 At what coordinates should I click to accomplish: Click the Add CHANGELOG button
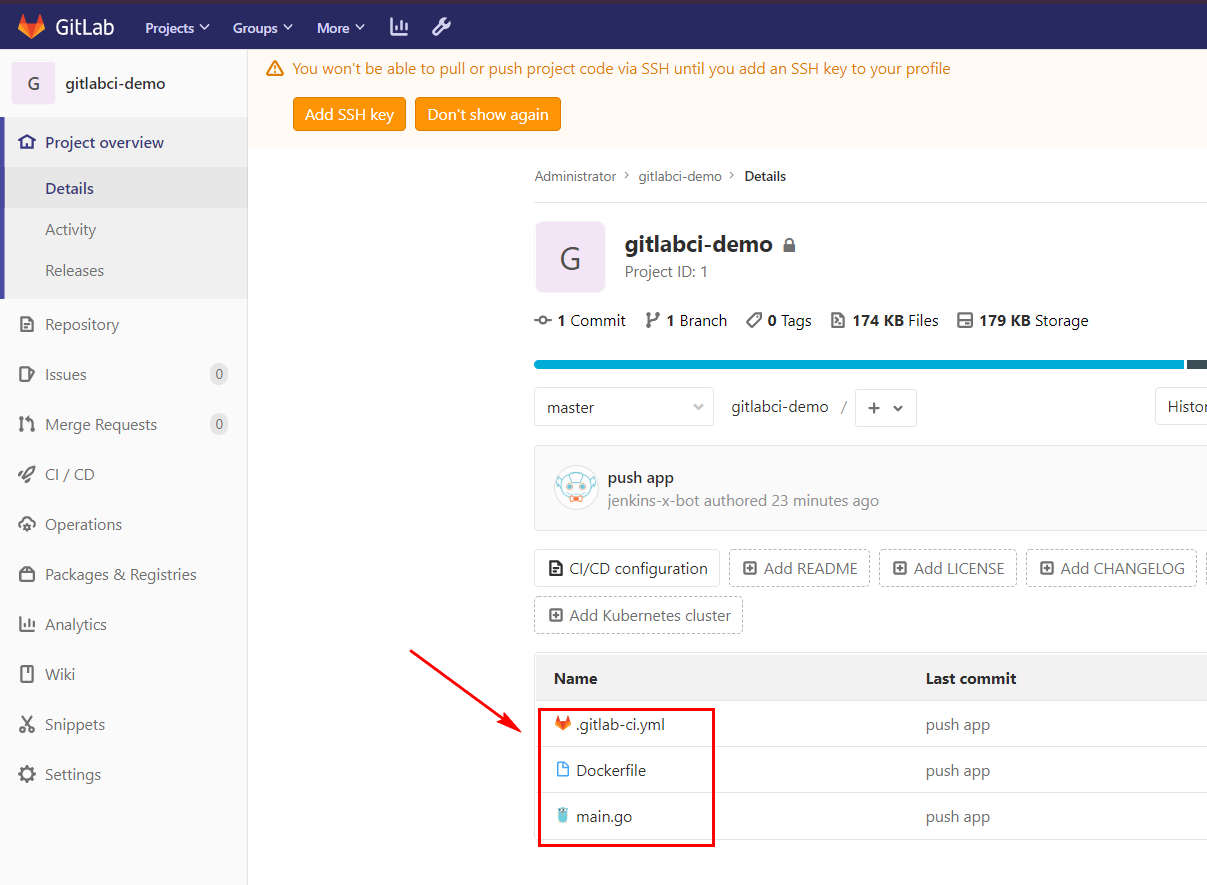[x=1111, y=568]
